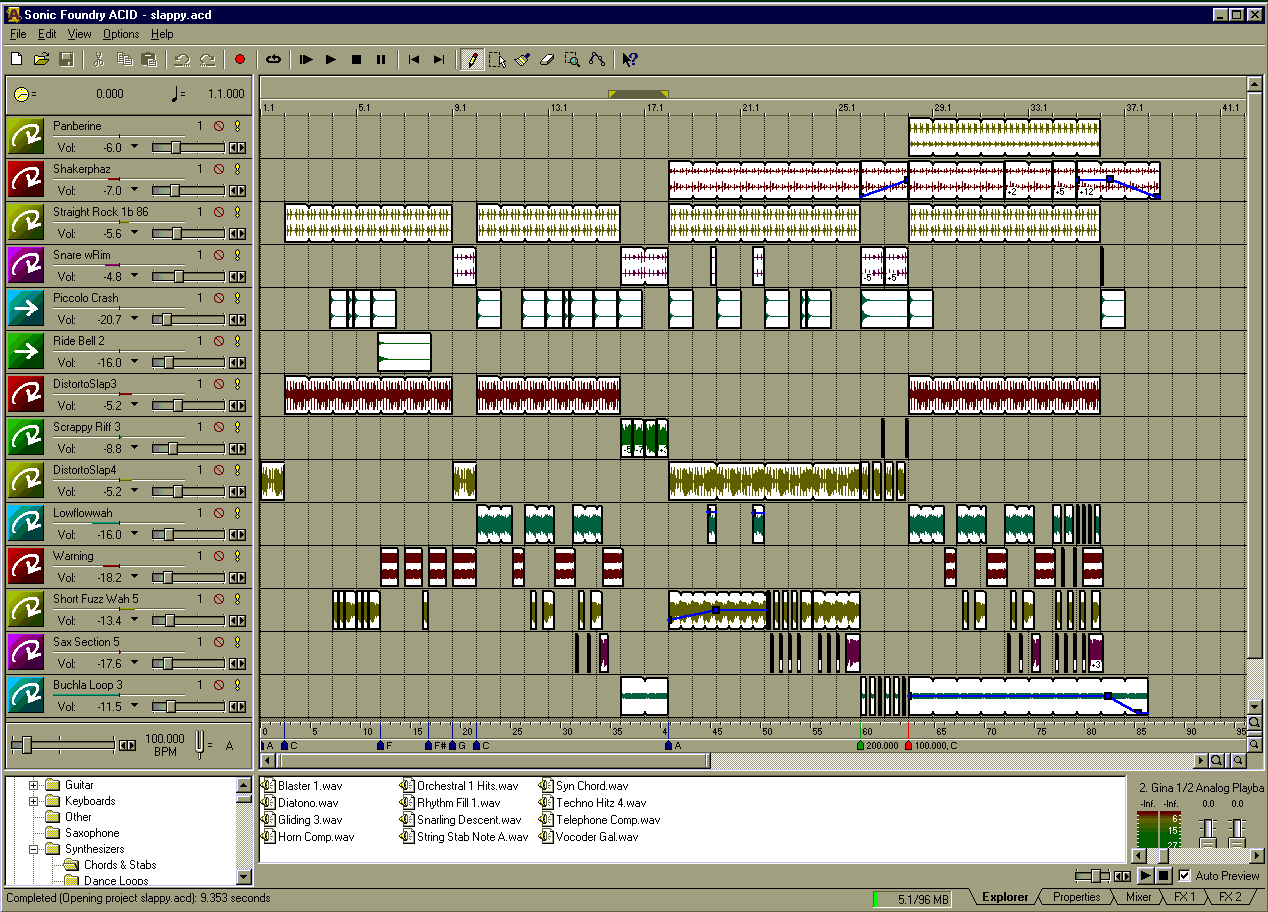Toggle the Loop Playback icon
Screen dimensions: 1268x912
tap(273, 60)
